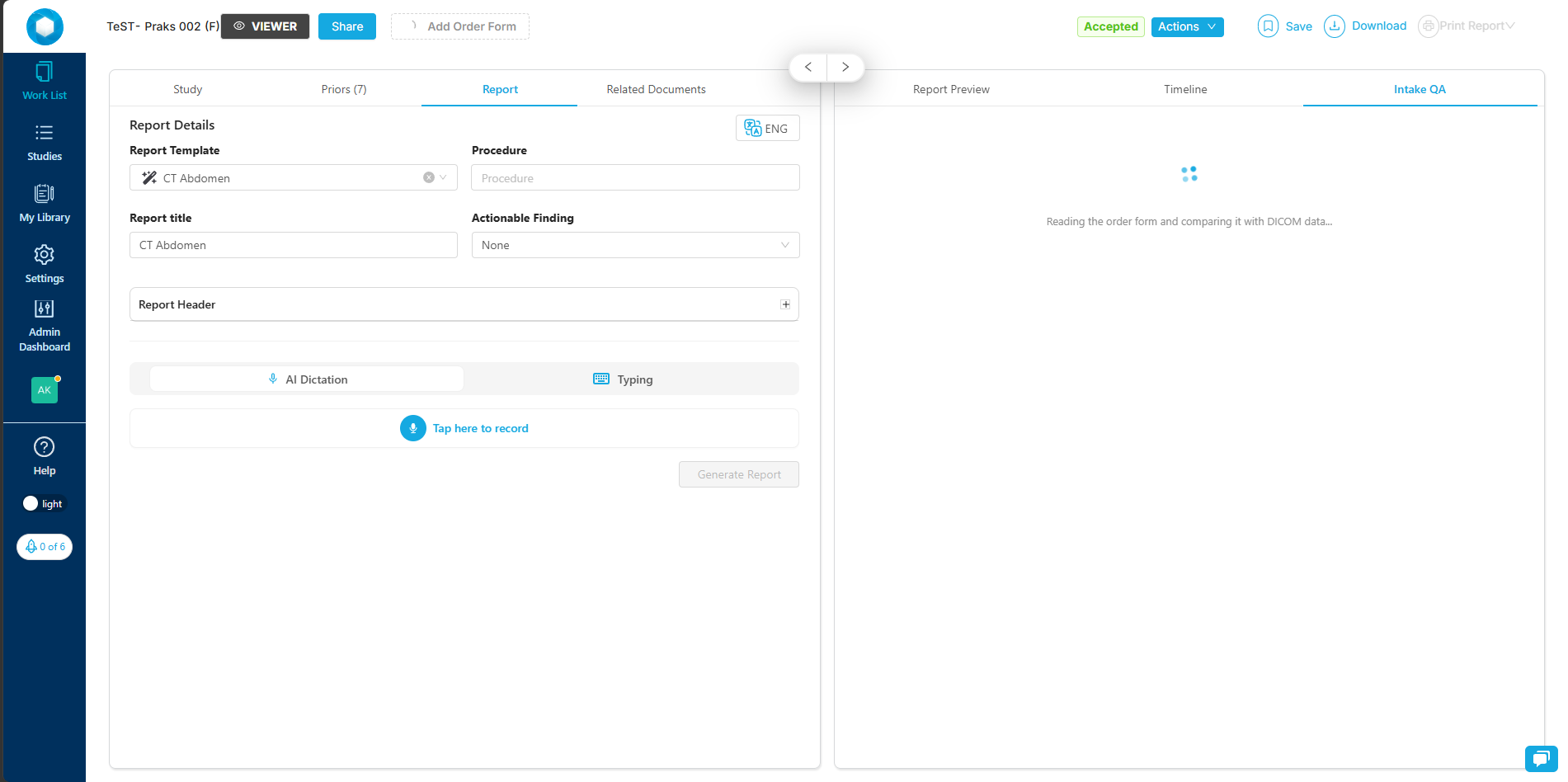The height and width of the screenshot is (782, 1568).
Task: Click the Save bookmark icon
Action: click(1268, 26)
